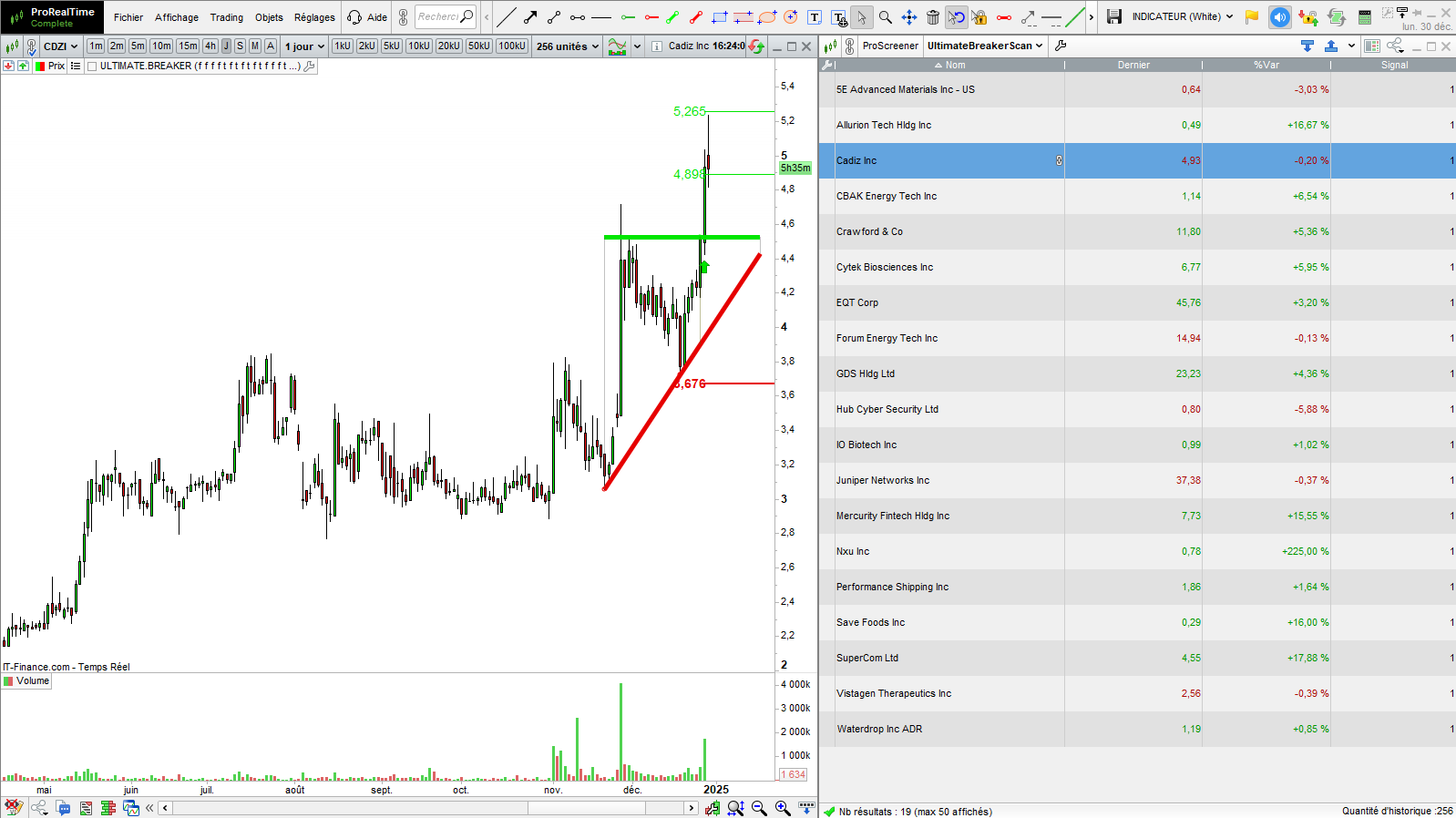The width and height of the screenshot is (1456, 818).
Task: Save with the floppy disk icon
Action: tap(1114, 16)
